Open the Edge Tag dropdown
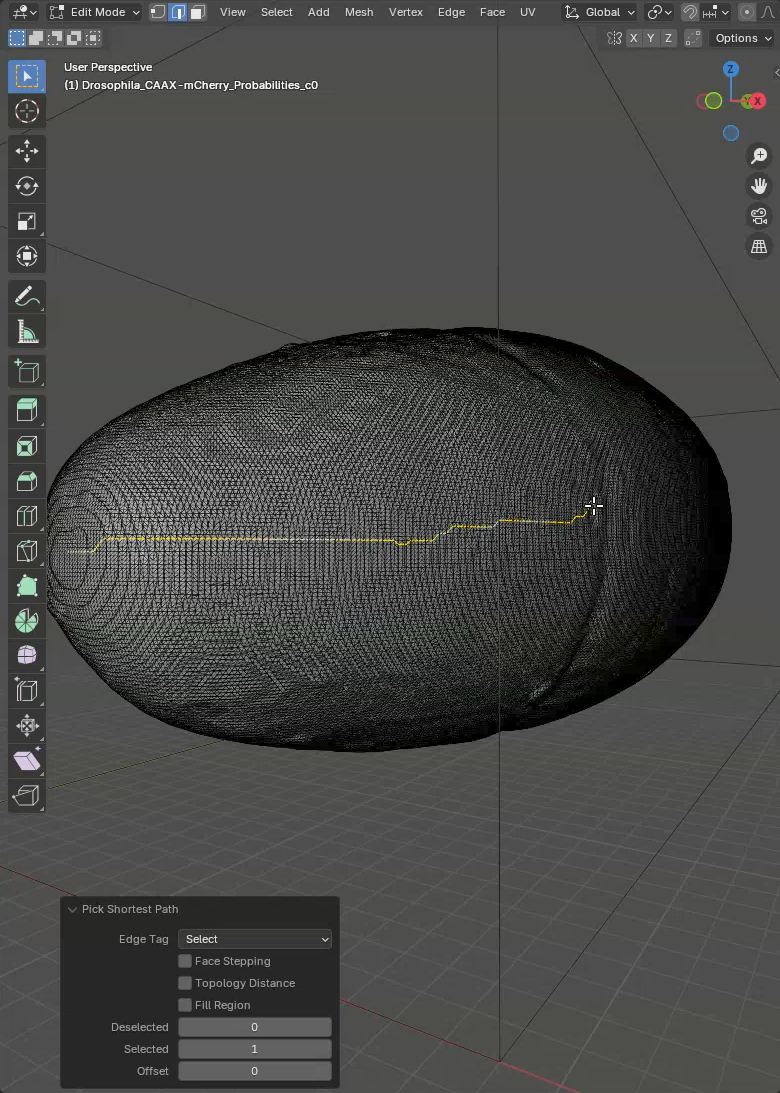This screenshot has width=780, height=1093. click(x=255, y=939)
